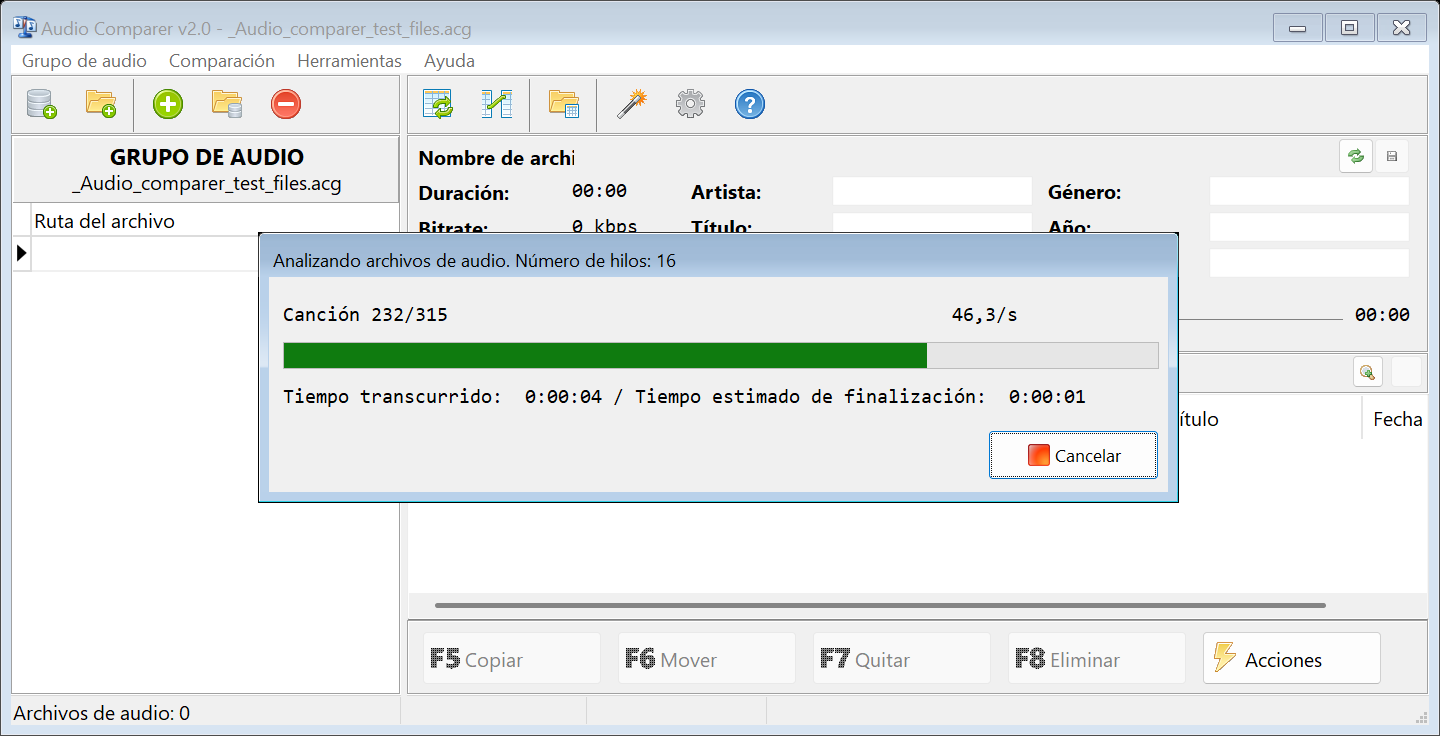Click the Fecha column header
This screenshot has width=1440, height=736.
(x=1397, y=419)
